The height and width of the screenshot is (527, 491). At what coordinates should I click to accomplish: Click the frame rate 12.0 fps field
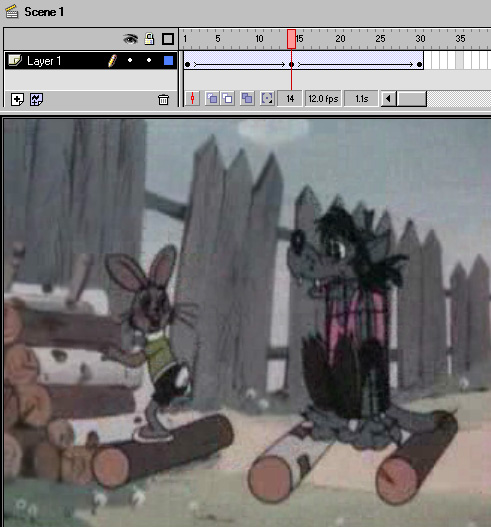pyautogui.click(x=323, y=98)
